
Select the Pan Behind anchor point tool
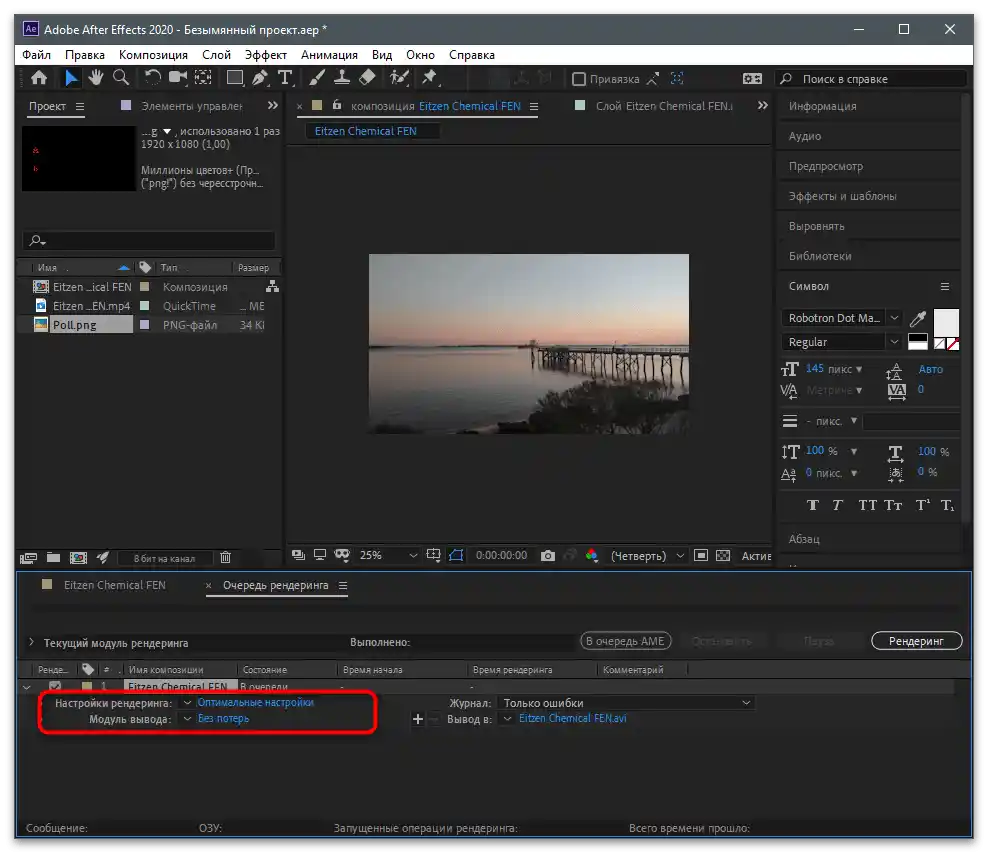[x=203, y=77]
